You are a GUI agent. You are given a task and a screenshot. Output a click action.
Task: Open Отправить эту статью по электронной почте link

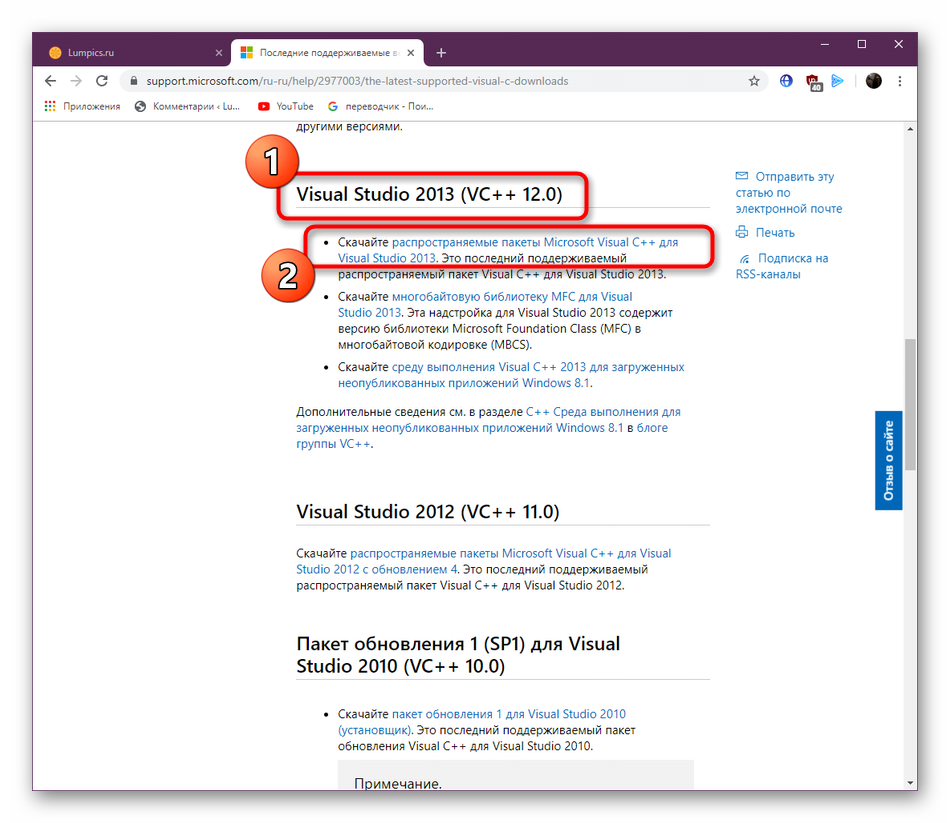point(788,192)
